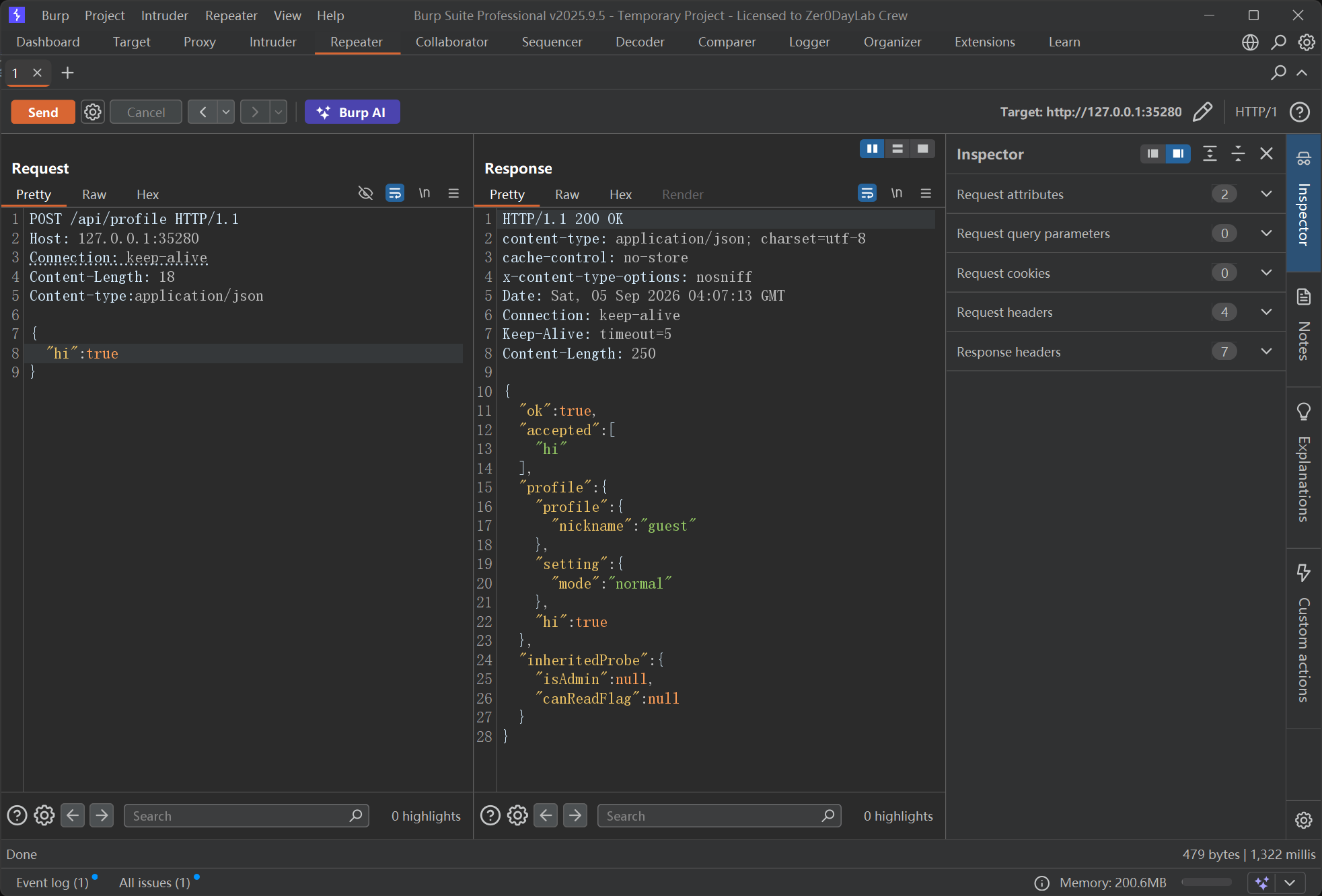The height and width of the screenshot is (896, 1322).
Task: Switch to side-by-side request/response layout
Action: click(x=872, y=149)
